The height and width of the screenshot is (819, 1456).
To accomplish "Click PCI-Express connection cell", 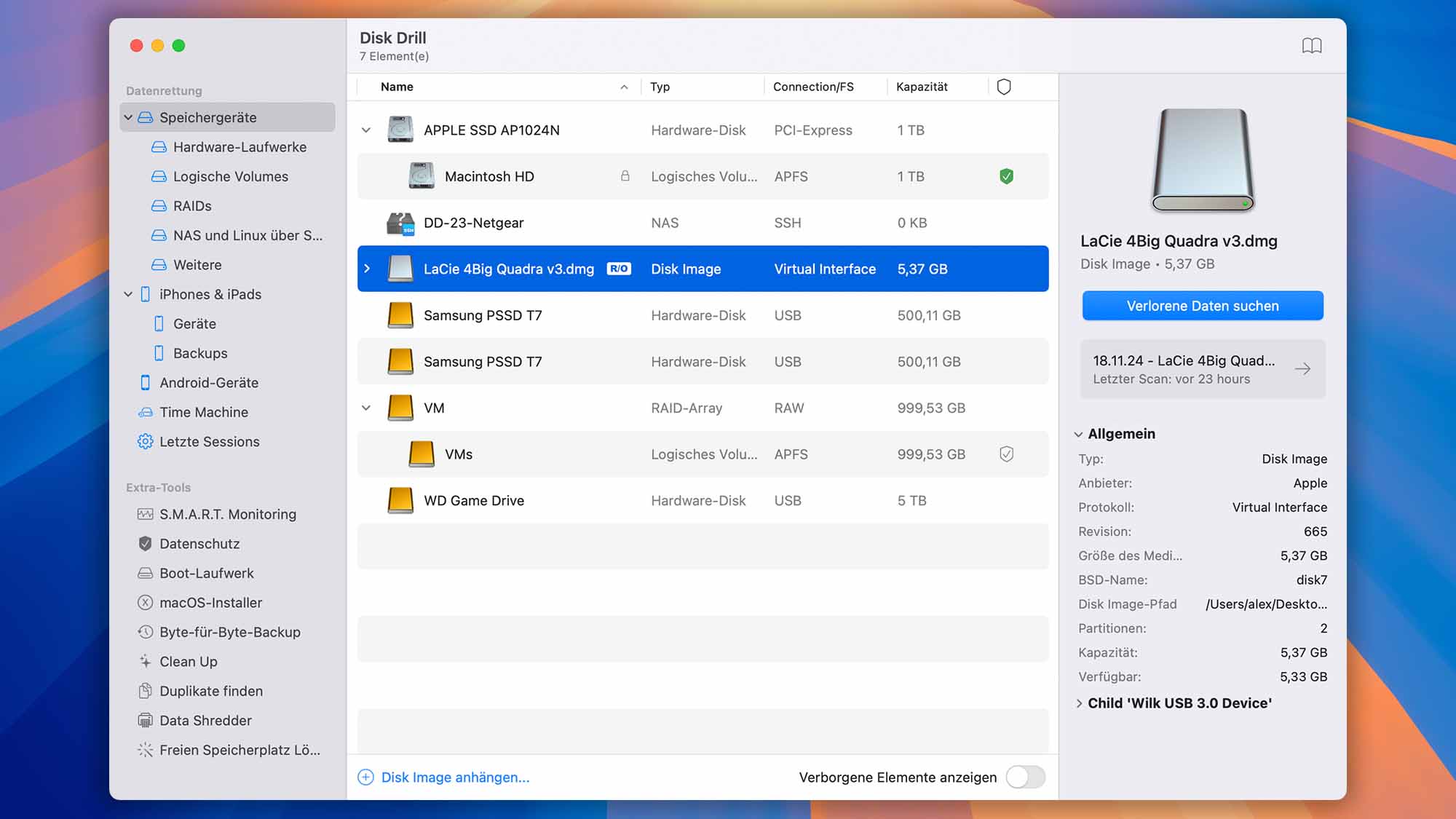I will point(812,130).
